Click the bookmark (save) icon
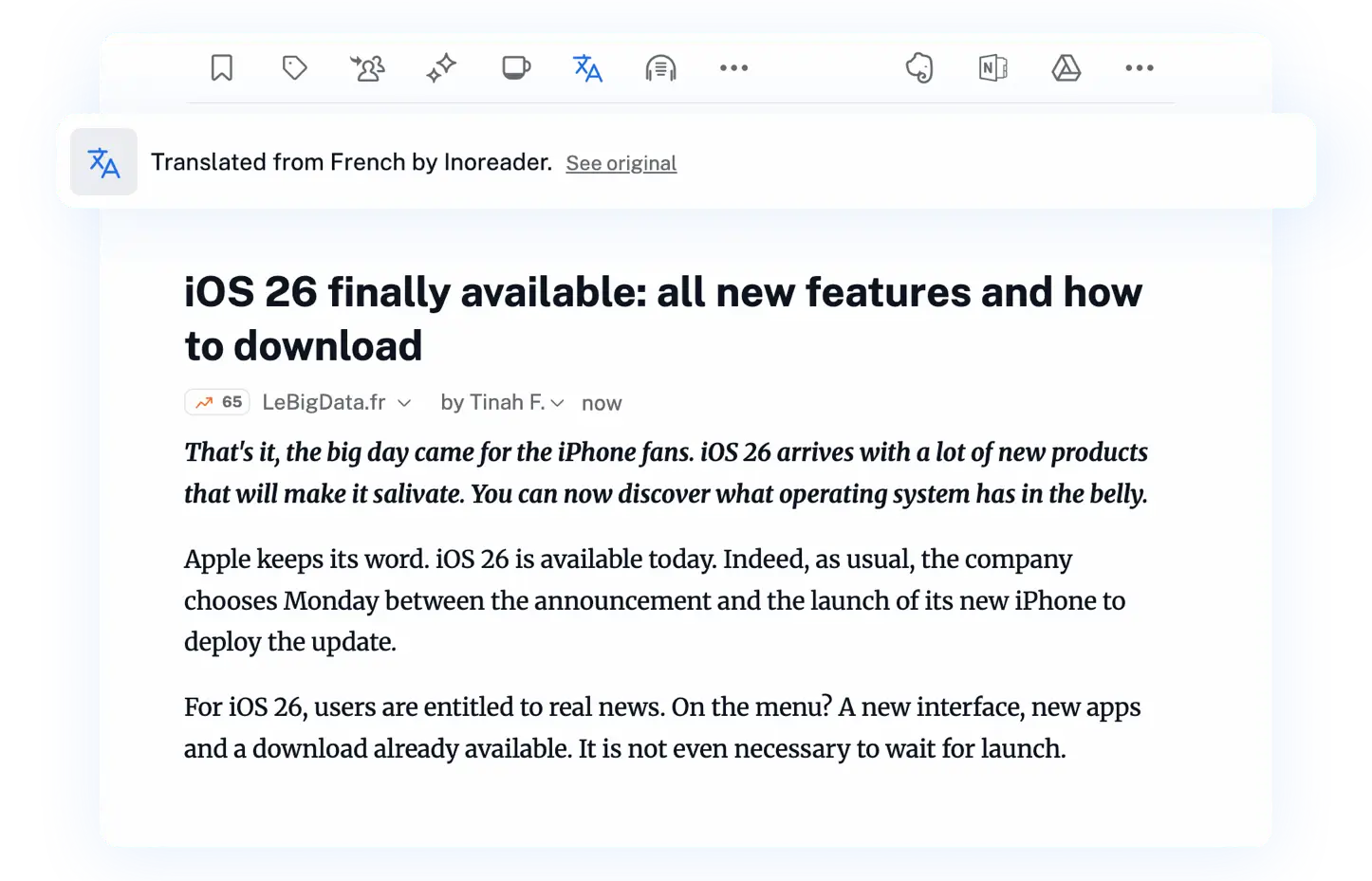This screenshot has width=1372, height=881. click(222, 68)
